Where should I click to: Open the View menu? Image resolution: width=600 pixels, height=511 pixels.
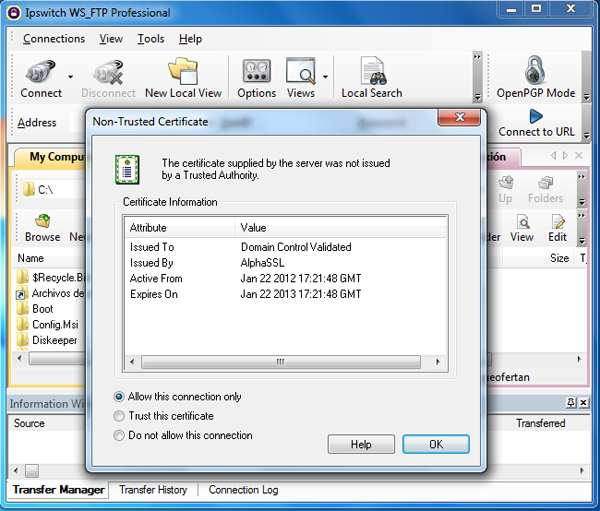point(111,39)
